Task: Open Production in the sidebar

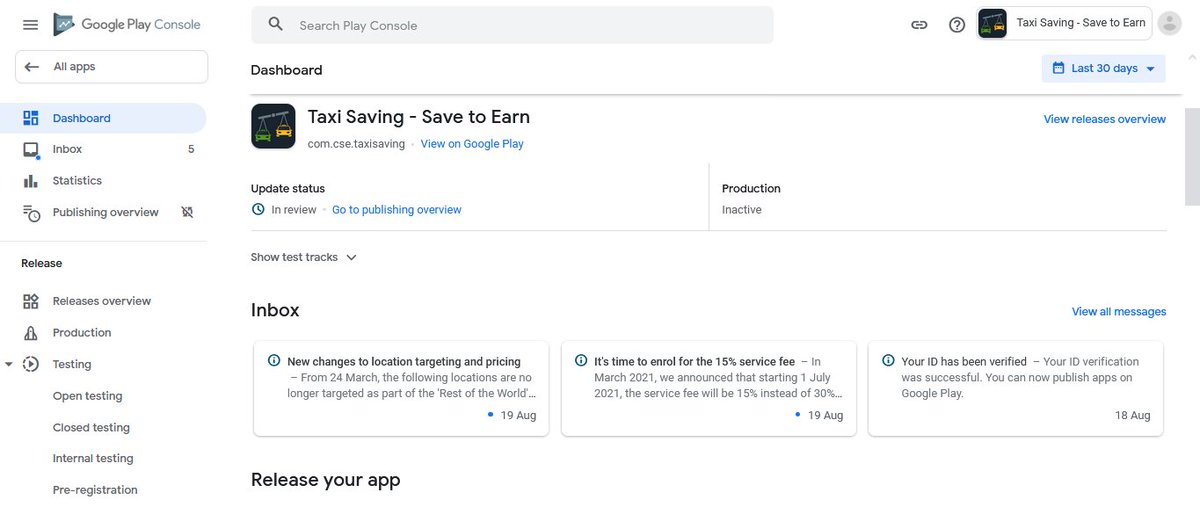Action: pos(82,333)
